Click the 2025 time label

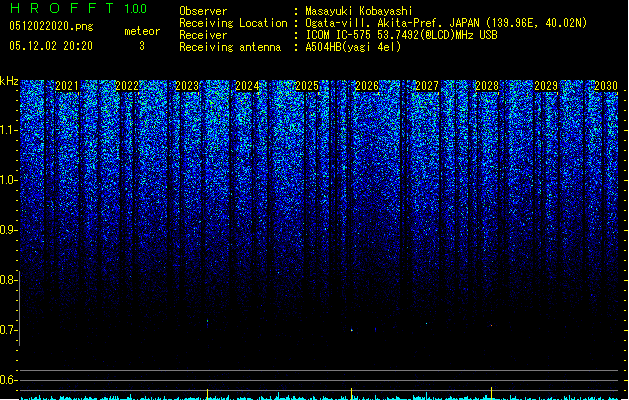[307, 86]
